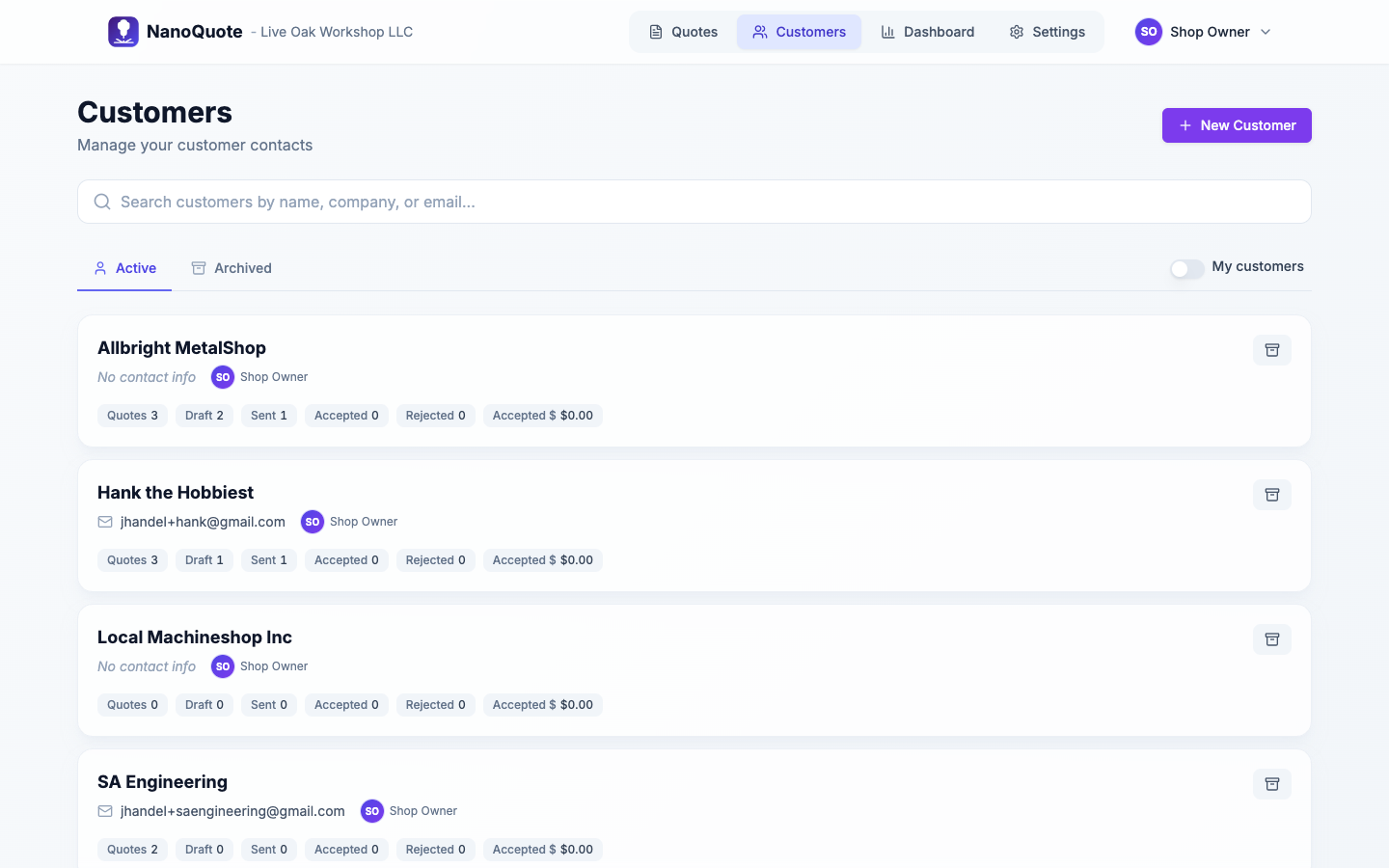Enable the My customers toggle

click(1186, 268)
